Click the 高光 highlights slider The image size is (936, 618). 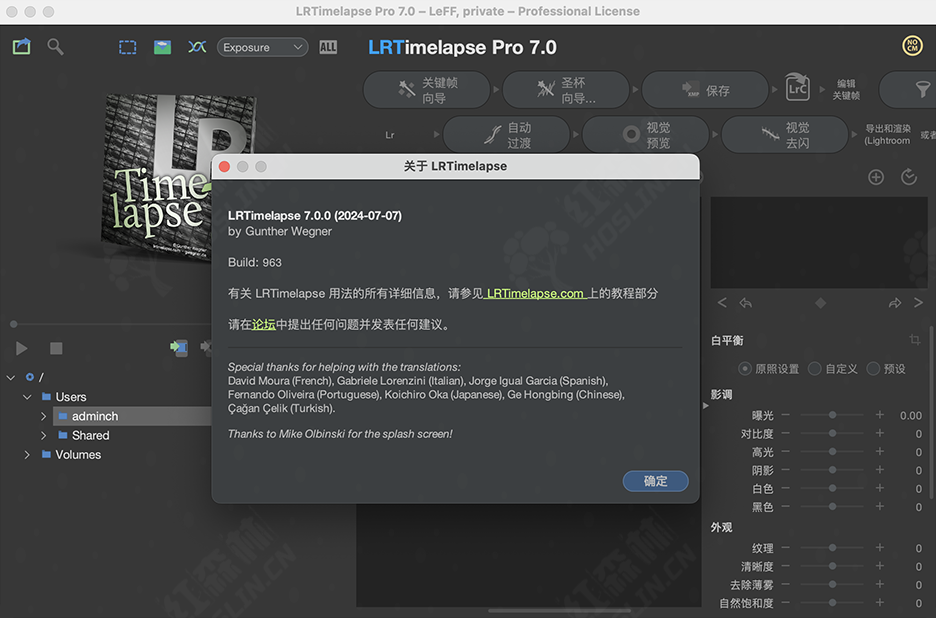[832, 452]
